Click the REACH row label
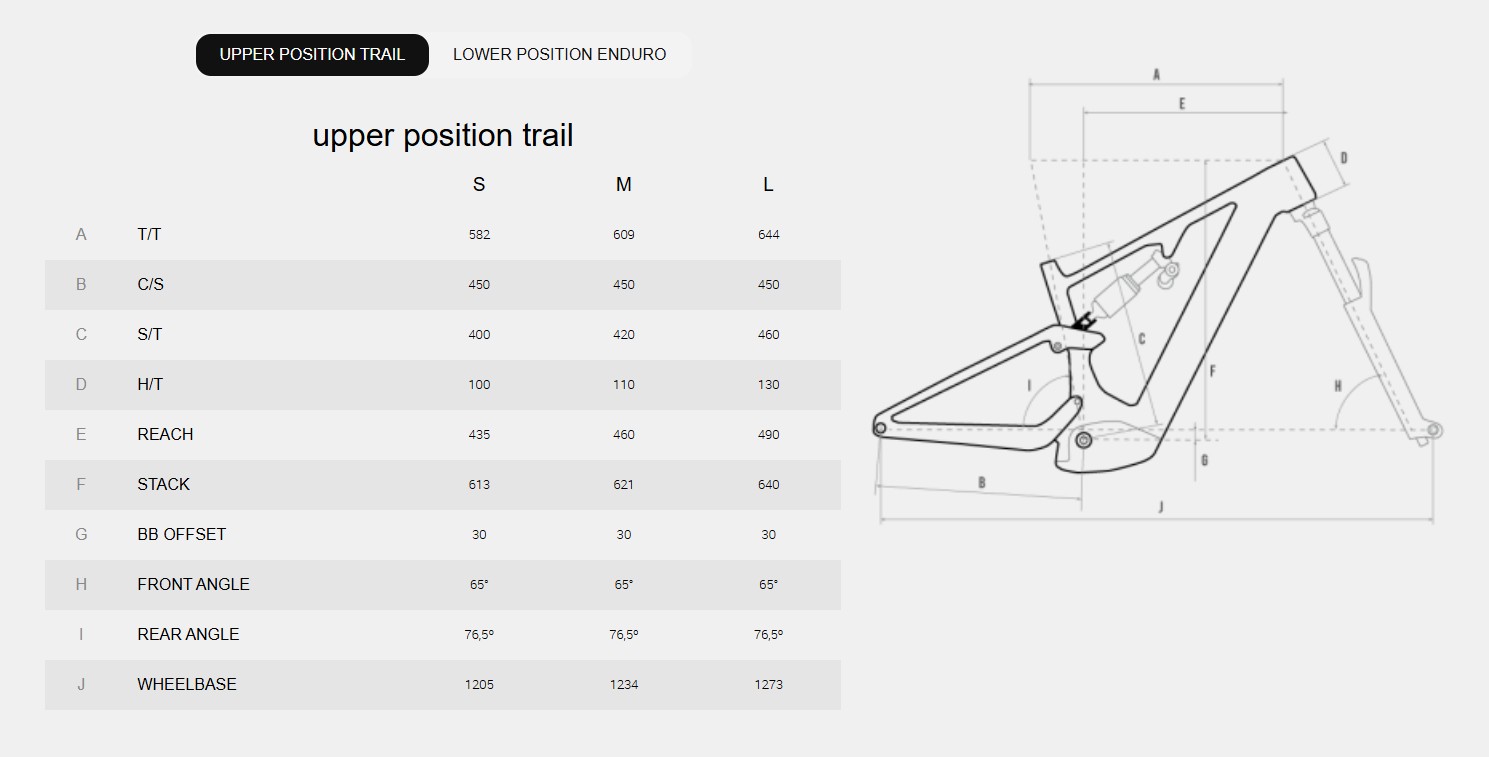This screenshot has width=1489, height=757. tap(165, 435)
